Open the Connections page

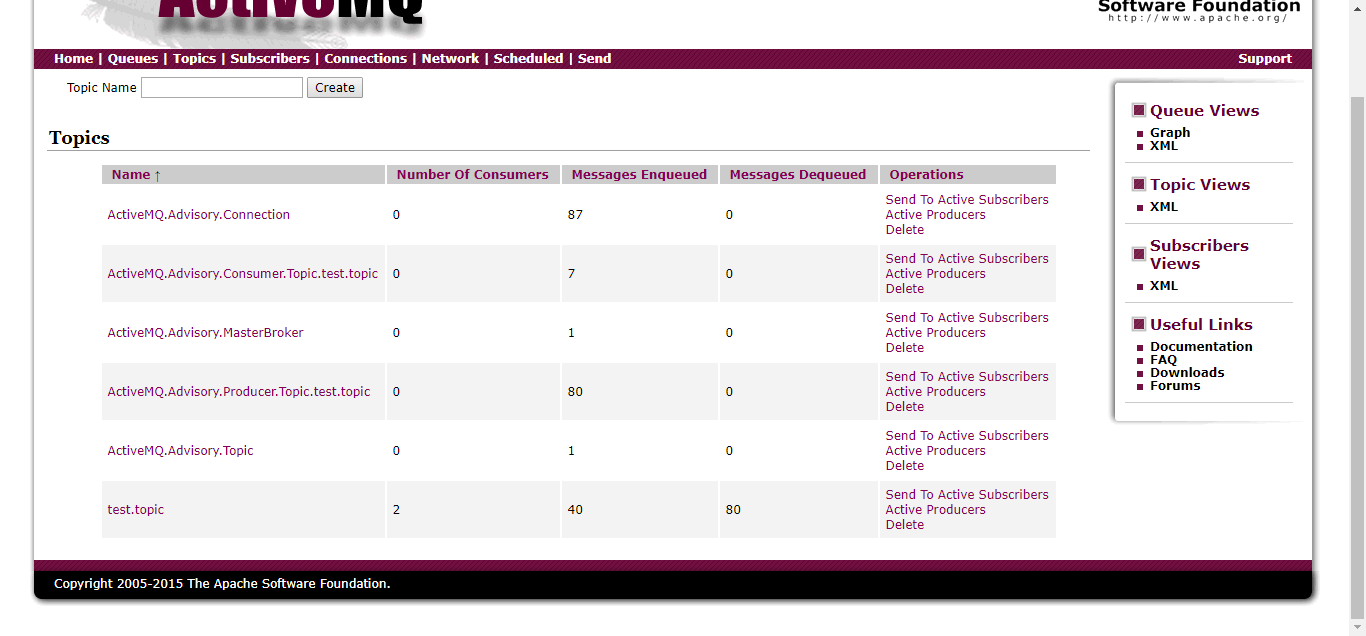tap(365, 59)
